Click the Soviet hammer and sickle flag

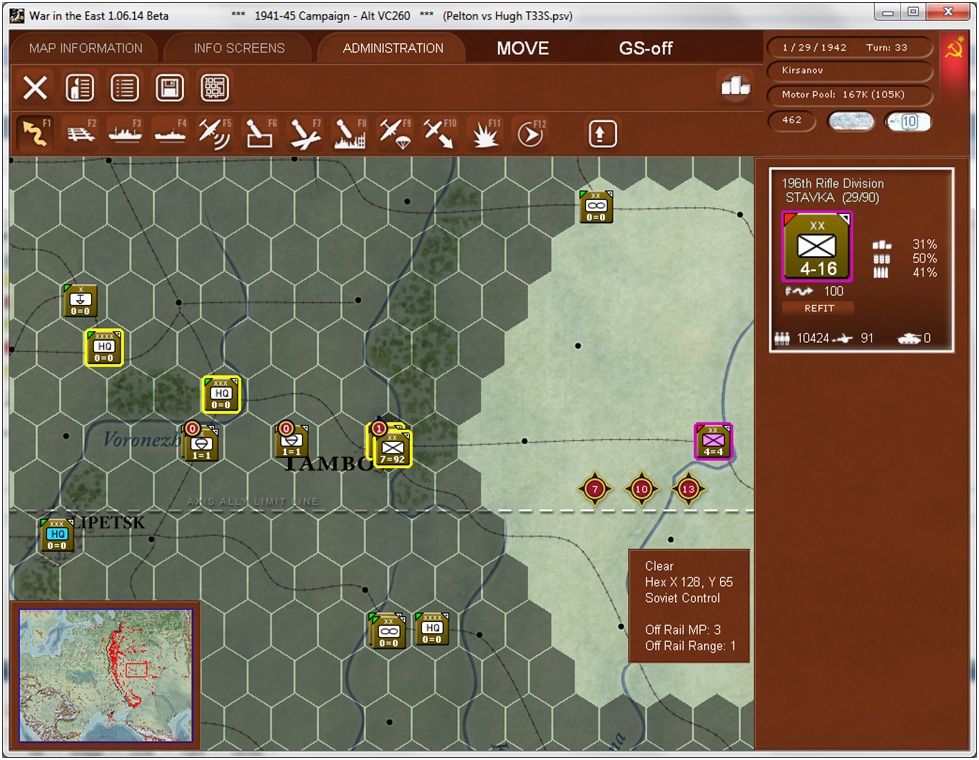(953, 48)
